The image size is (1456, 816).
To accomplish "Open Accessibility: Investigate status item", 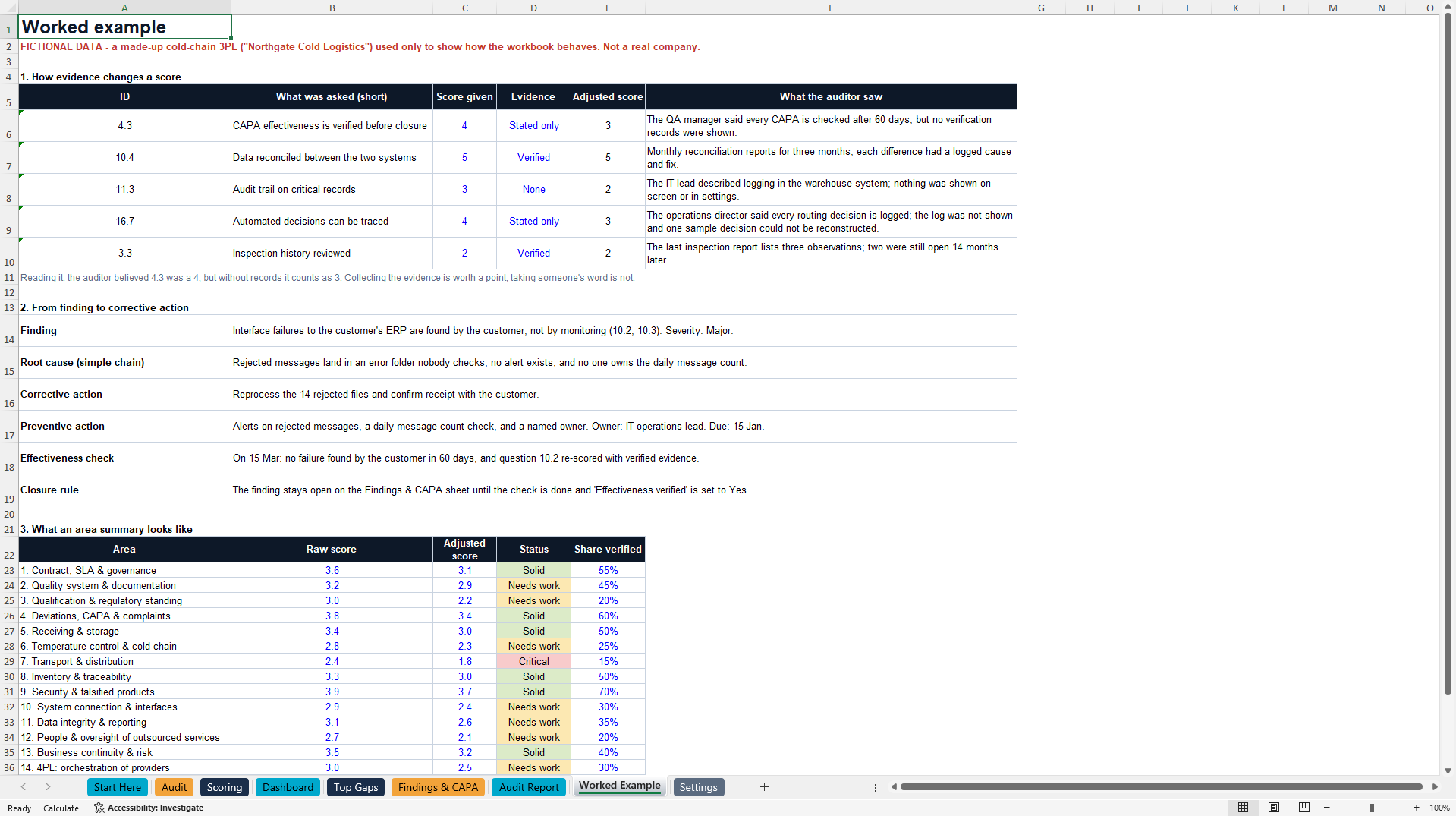I will click(x=149, y=808).
